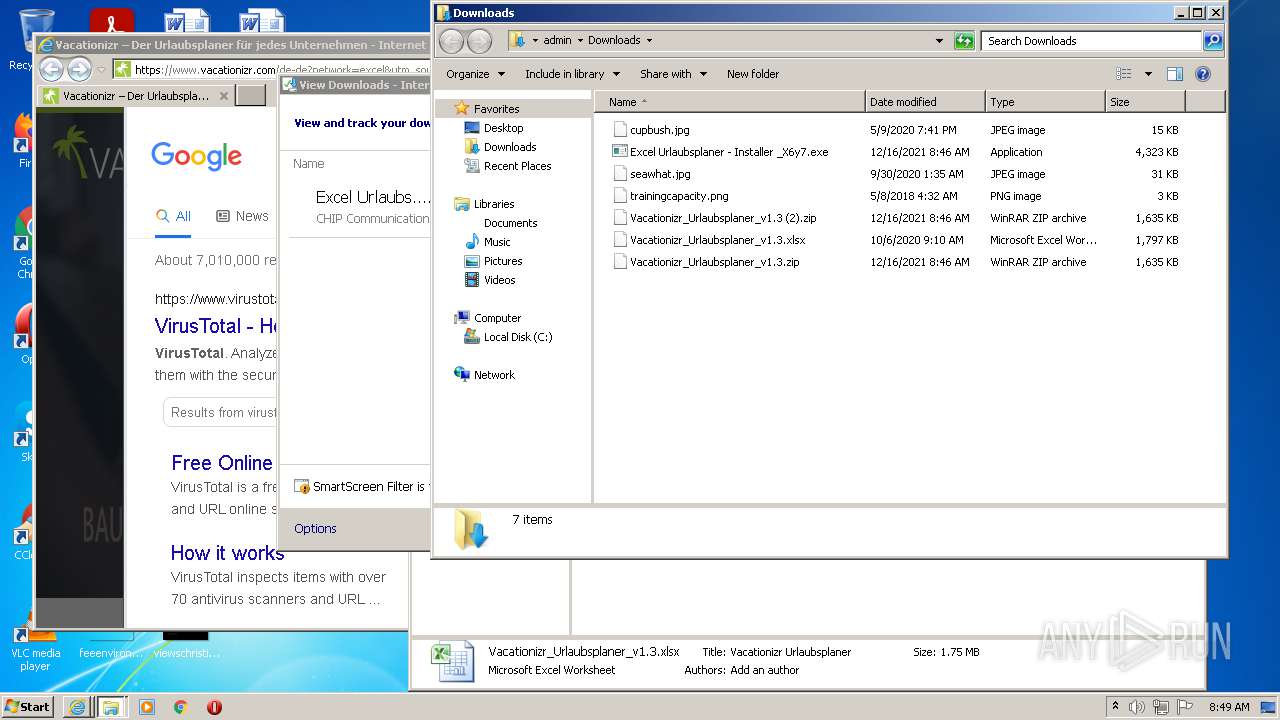This screenshot has width=1280, height=720.
Task: Select Vacationizr_Urlaubsplaner_v1.3.xlsx in file list
Action: [717, 240]
